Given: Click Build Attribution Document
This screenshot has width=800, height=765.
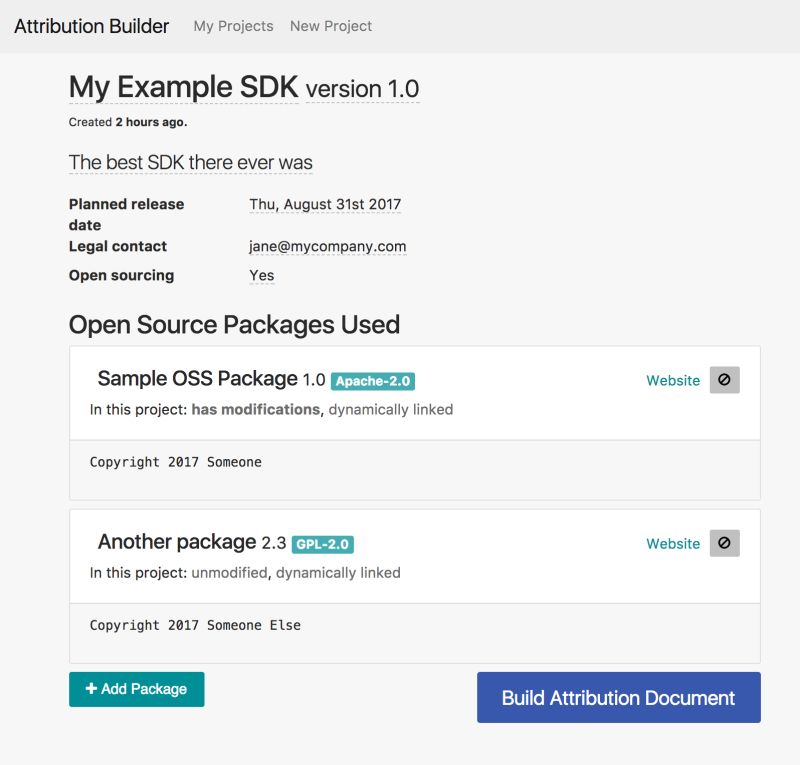Looking at the screenshot, I should click(618, 697).
